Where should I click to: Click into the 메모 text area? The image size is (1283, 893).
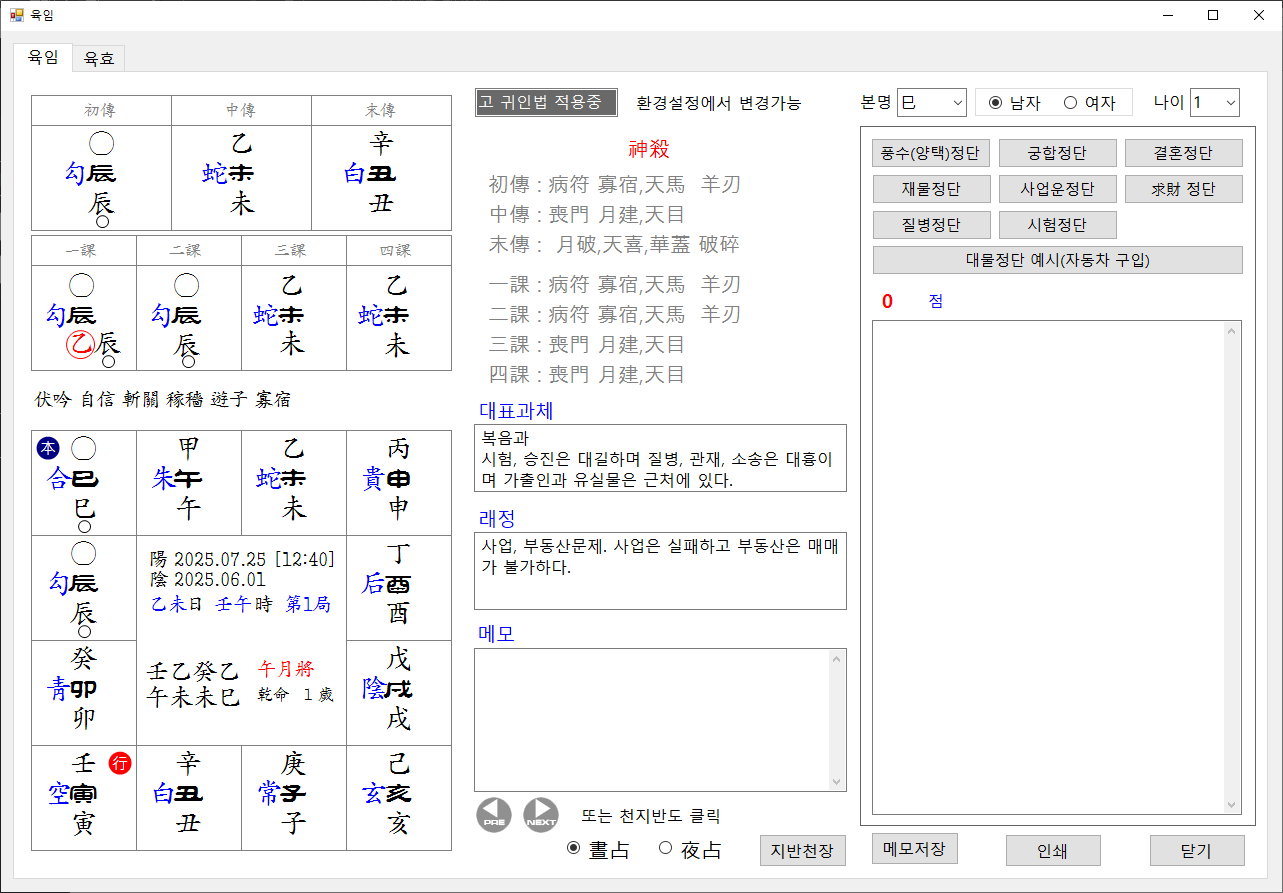tap(652, 720)
